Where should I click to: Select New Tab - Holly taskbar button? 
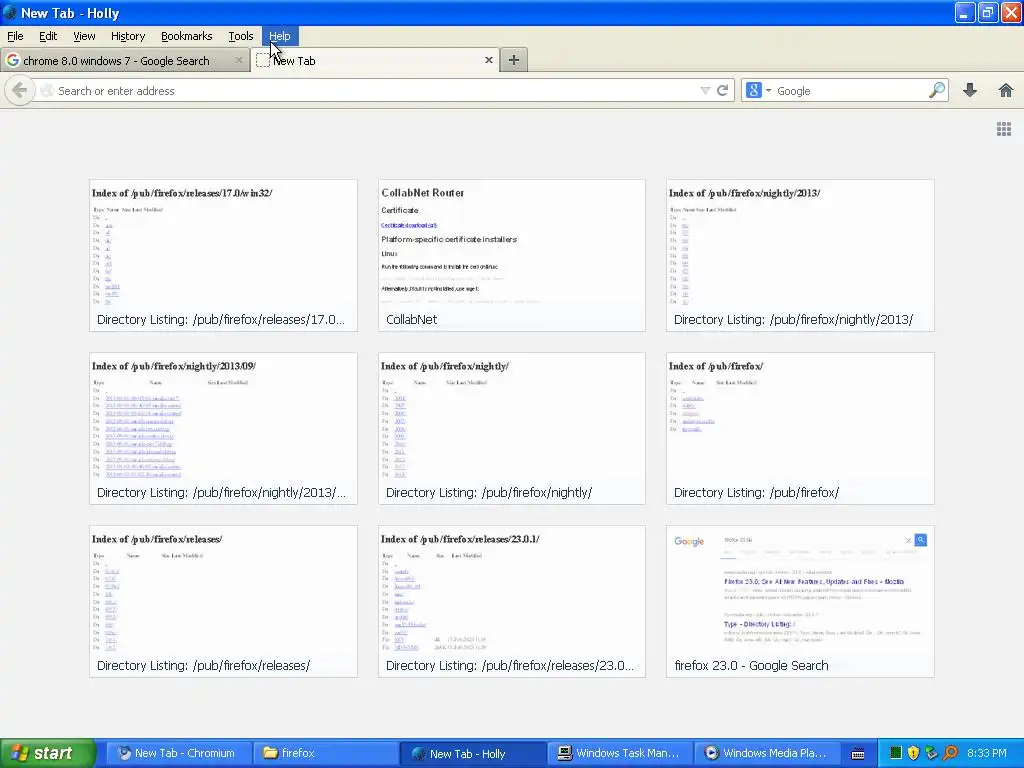click(472, 753)
